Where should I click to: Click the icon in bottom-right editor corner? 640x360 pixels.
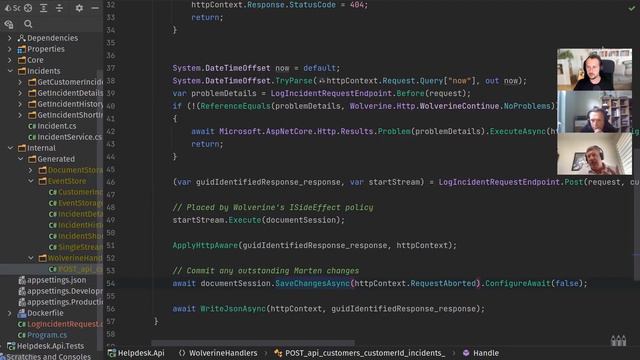pos(618,340)
